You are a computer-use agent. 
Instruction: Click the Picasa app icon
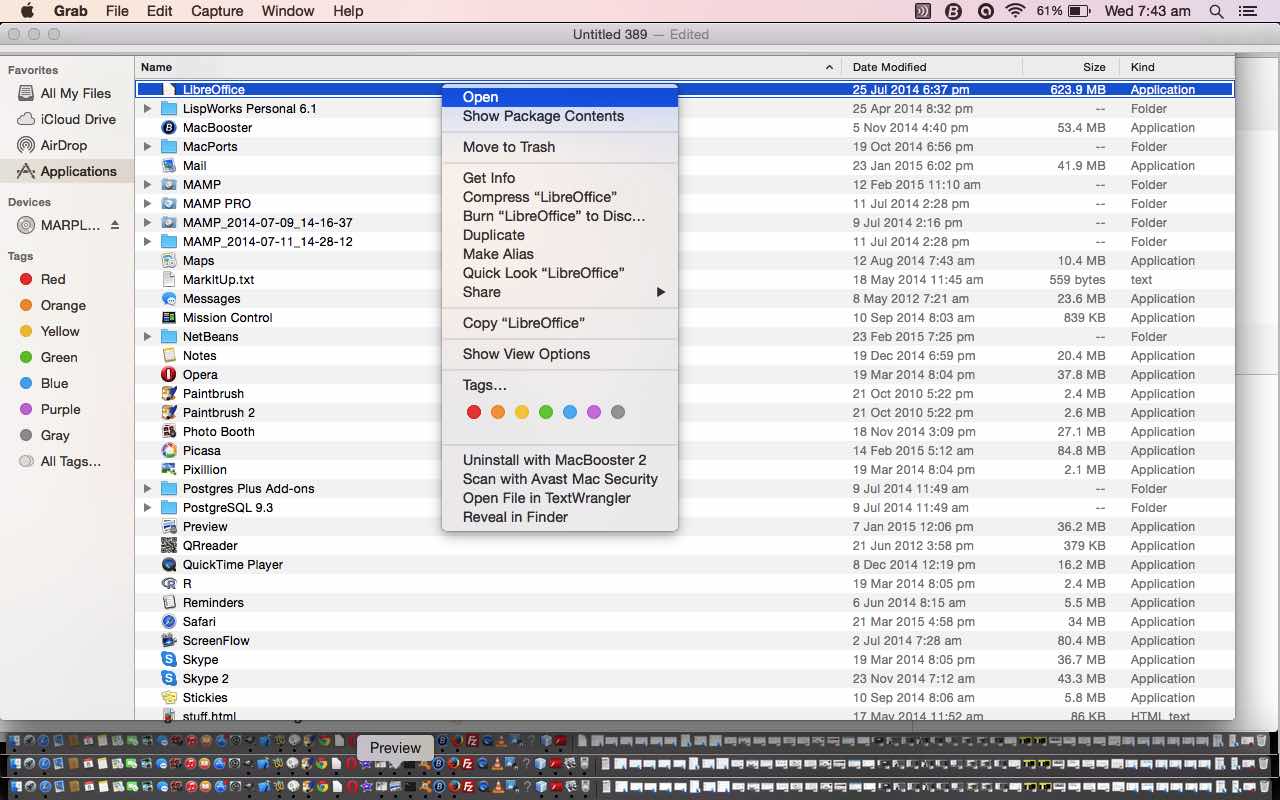pyautogui.click(x=169, y=451)
